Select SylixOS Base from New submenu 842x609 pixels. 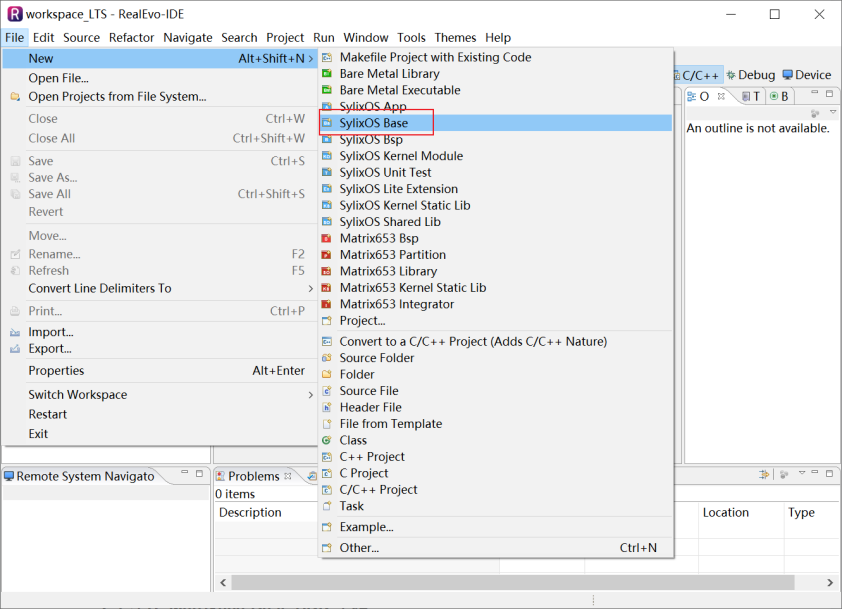pyautogui.click(x=495, y=123)
